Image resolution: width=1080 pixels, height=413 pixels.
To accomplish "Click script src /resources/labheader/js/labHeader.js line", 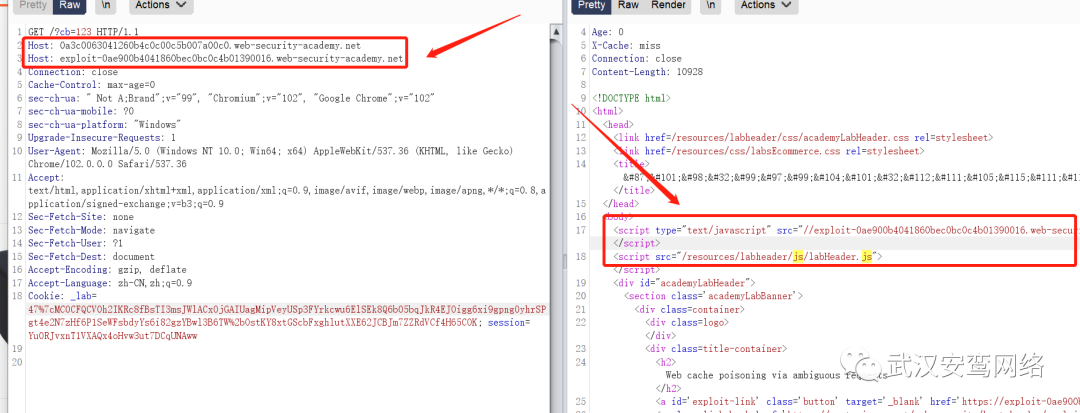I will (x=748, y=256).
